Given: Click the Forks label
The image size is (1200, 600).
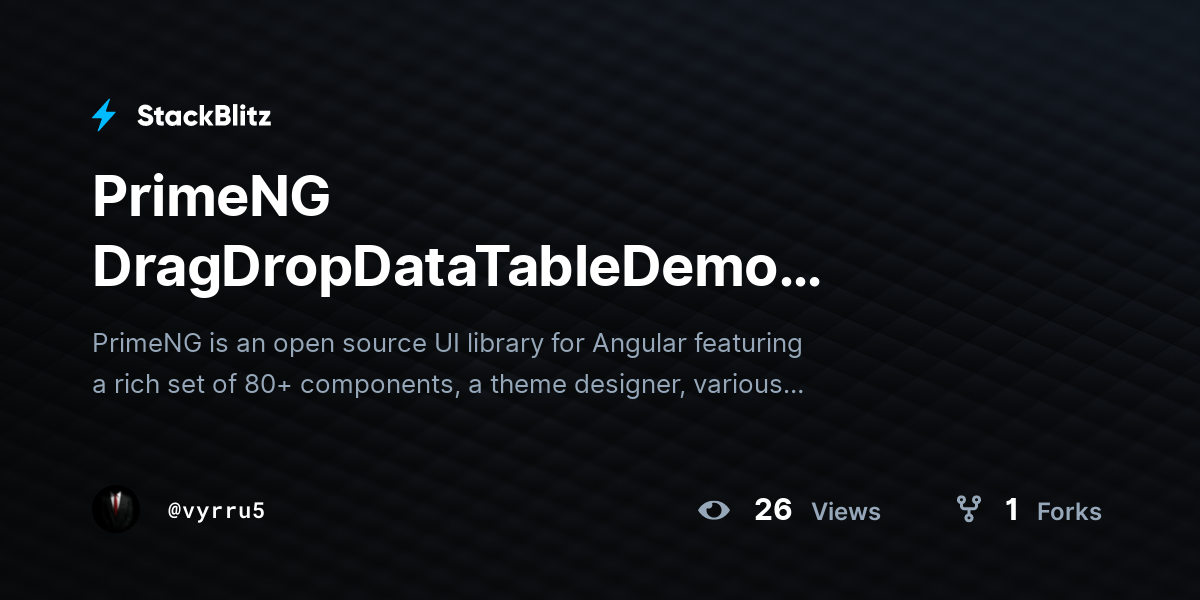Looking at the screenshot, I should tap(1069, 512).
